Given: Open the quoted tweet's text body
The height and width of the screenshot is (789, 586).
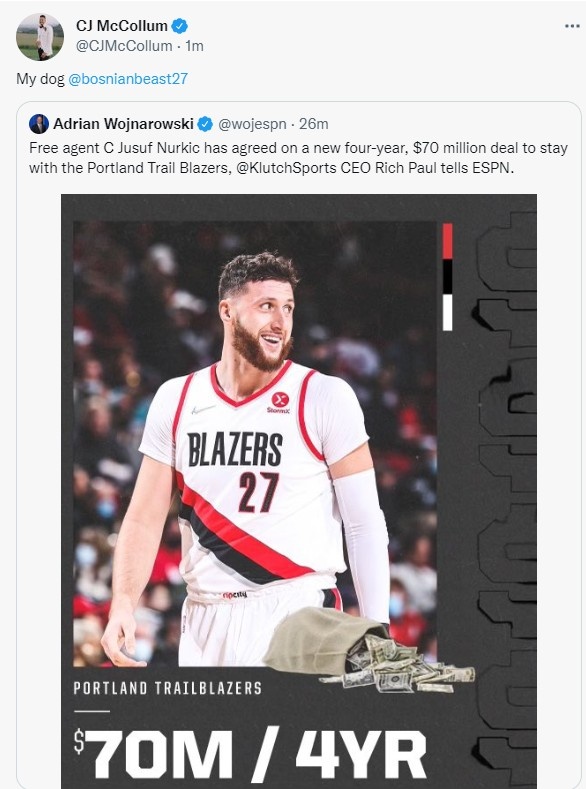Looking at the screenshot, I should coord(298,158).
